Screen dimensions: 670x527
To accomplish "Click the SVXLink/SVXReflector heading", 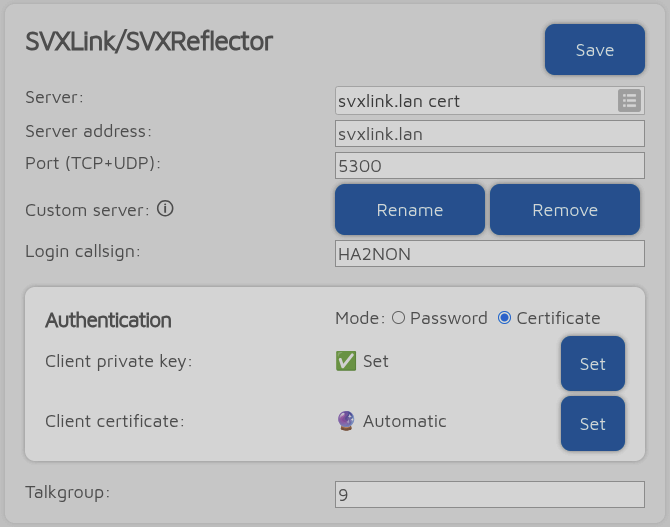I will click(149, 42).
